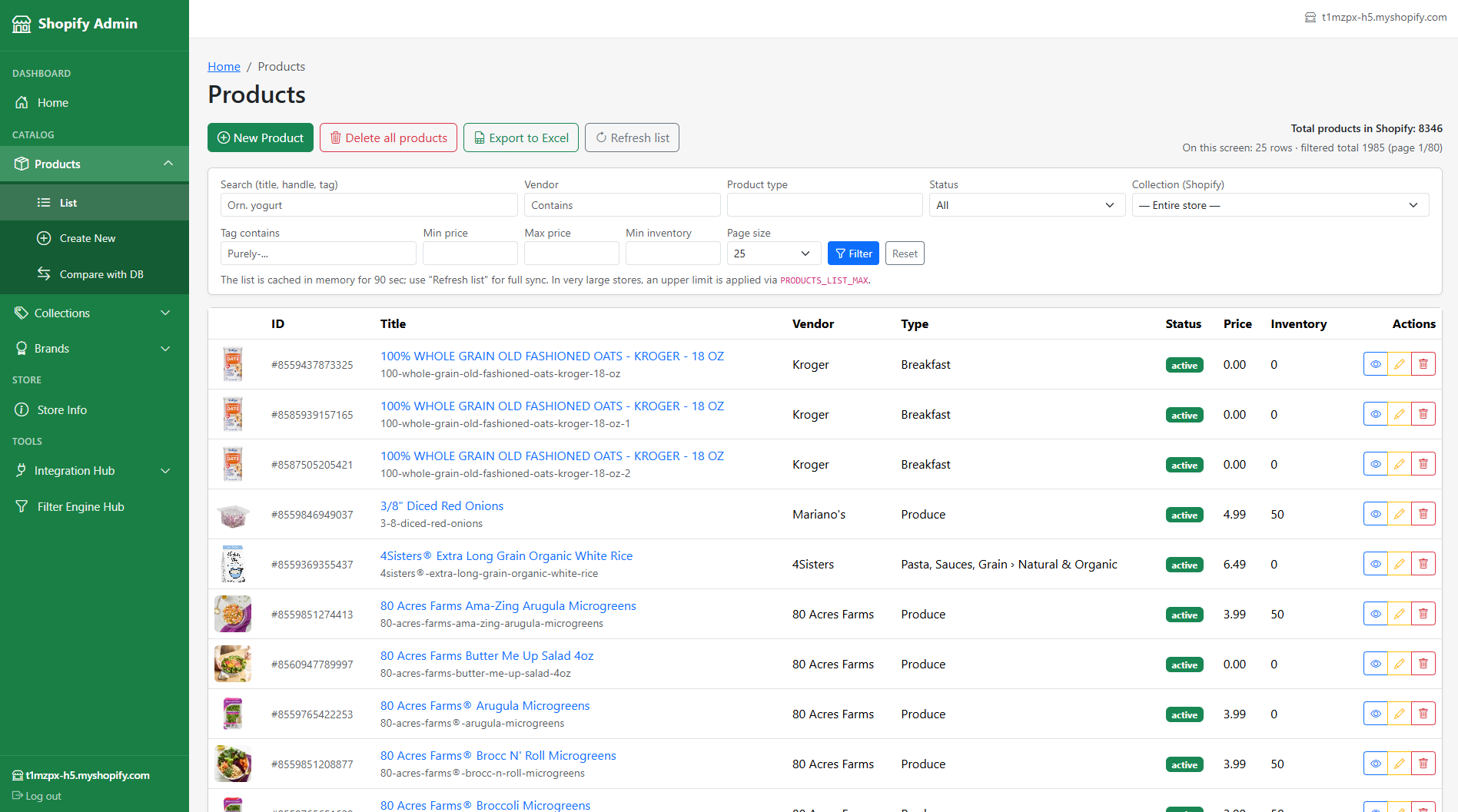Open 80 Acres Farms Butter Me Up Salad link
The height and width of the screenshot is (812, 1458).
(x=487, y=655)
